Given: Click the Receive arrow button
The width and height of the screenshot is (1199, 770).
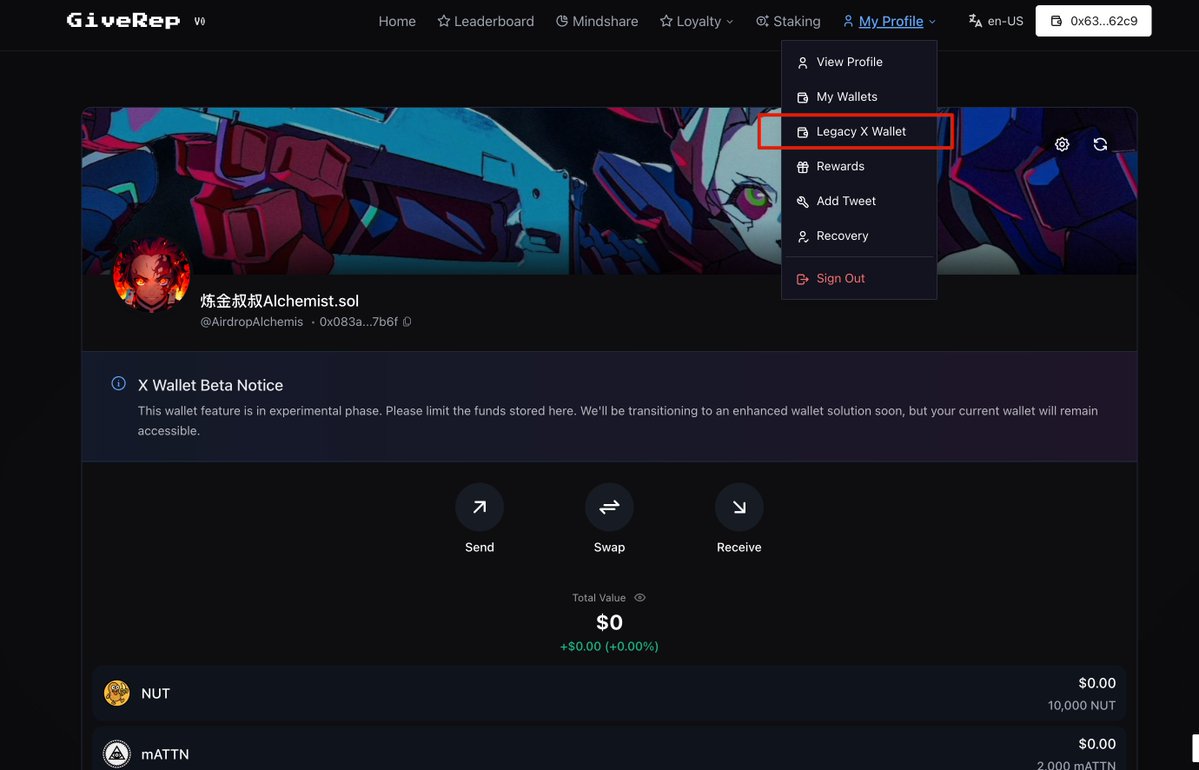Looking at the screenshot, I should point(739,507).
